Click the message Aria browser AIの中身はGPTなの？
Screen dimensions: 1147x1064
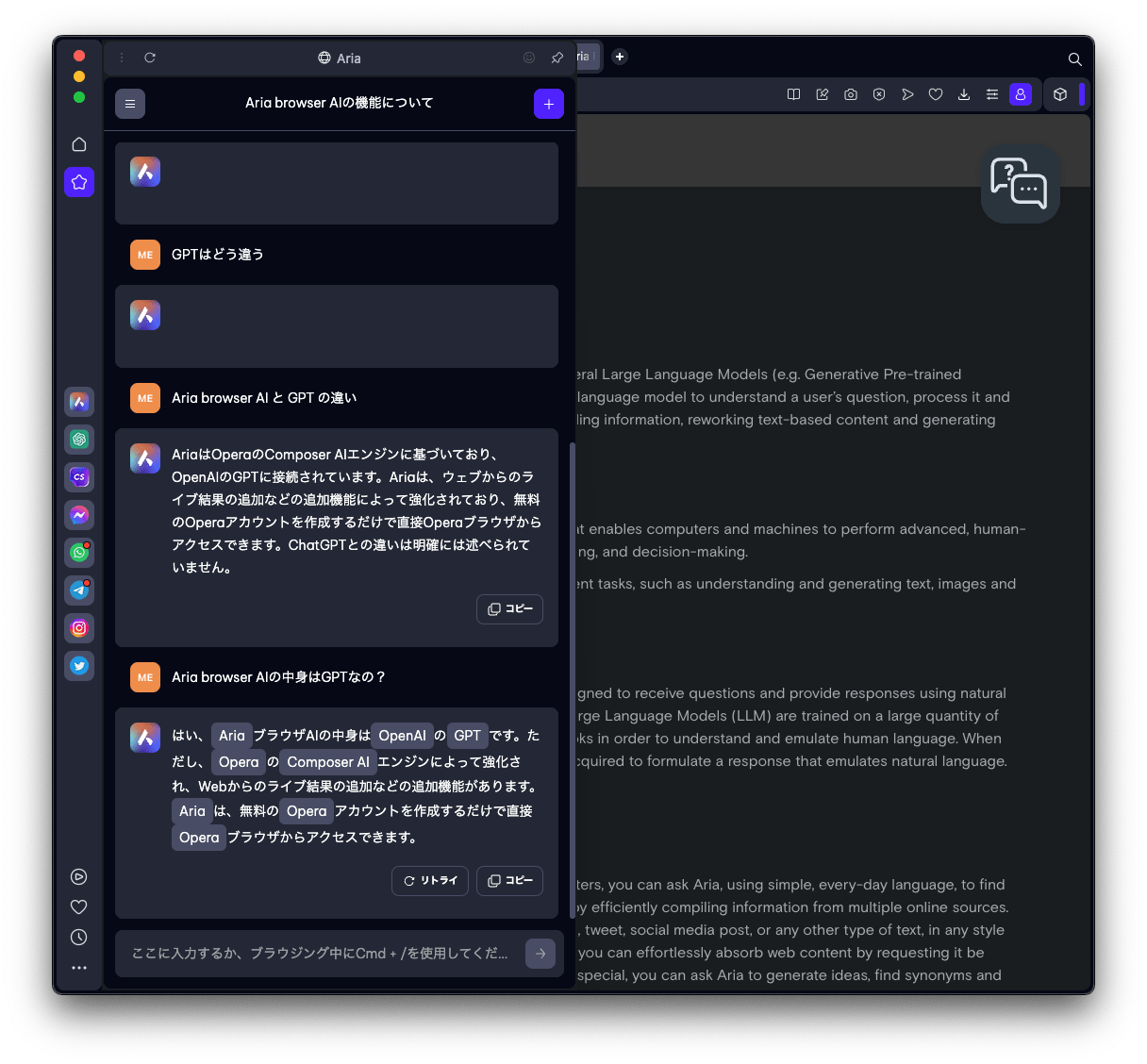pos(279,677)
